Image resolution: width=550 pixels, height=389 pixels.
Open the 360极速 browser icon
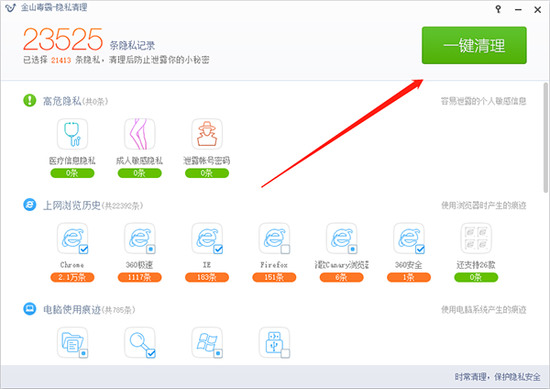point(140,239)
